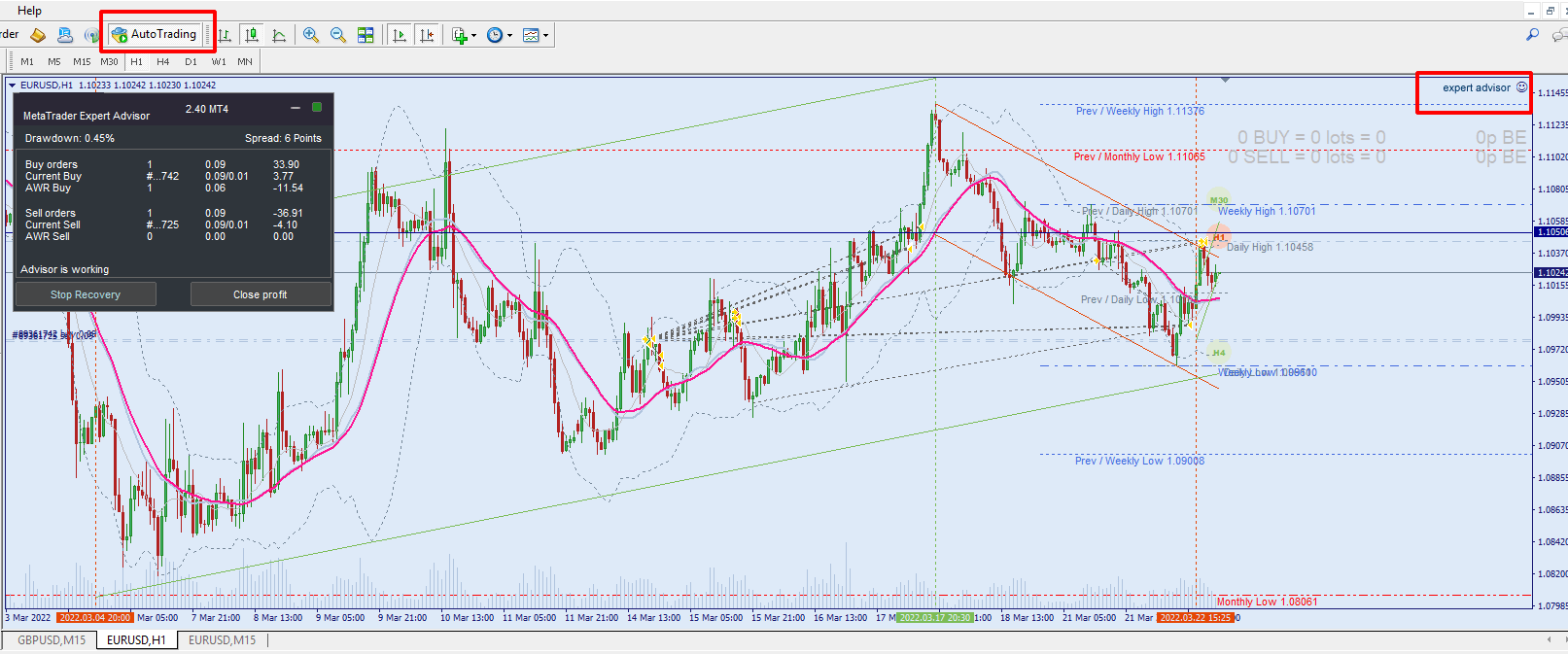
Task: Click the expert advisor smiley icon
Action: 1522,86
